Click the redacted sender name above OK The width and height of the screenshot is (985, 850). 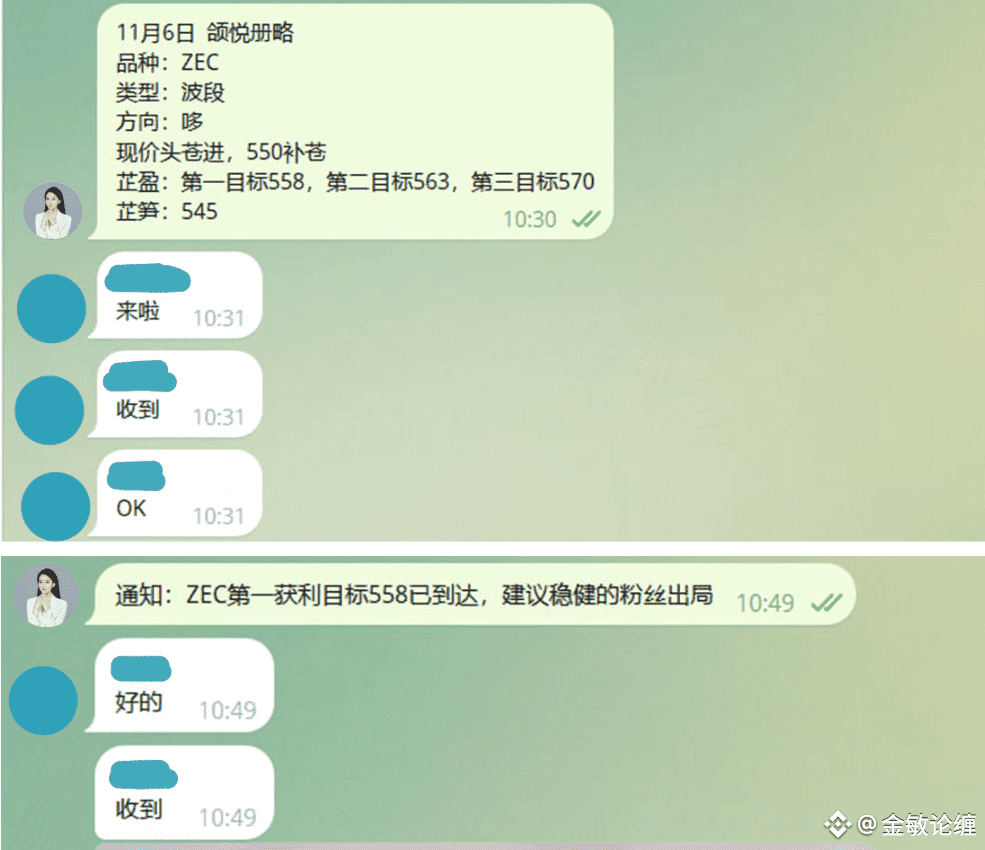(x=136, y=476)
